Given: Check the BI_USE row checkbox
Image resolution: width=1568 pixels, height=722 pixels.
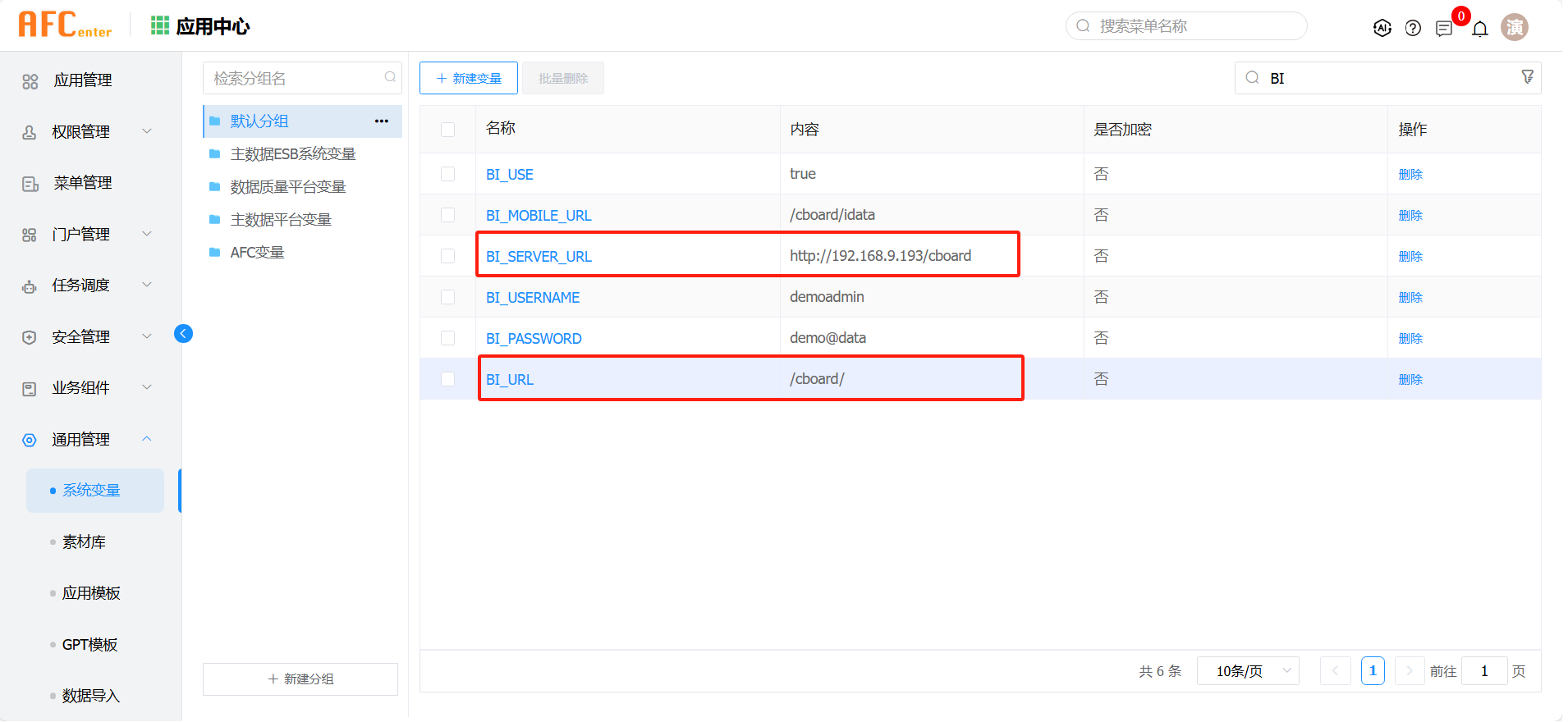Looking at the screenshot, I should [x=447, y=174].
